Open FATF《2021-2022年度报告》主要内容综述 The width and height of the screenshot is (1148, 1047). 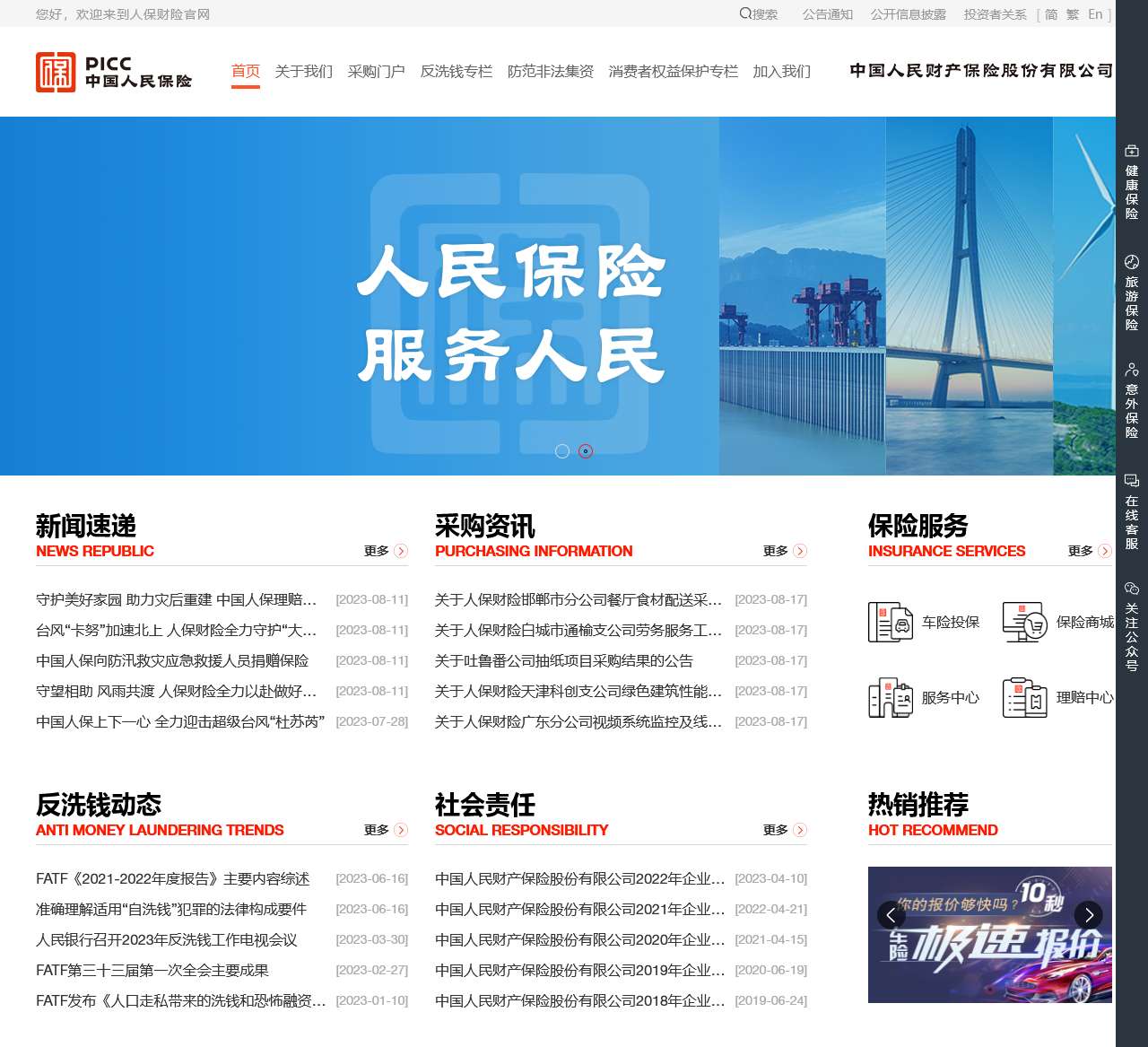point(173,878)
